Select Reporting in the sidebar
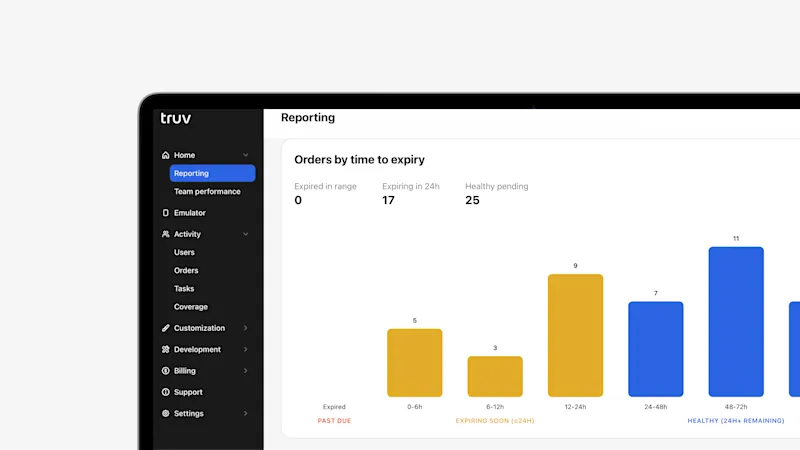The height and width of the screenshot is (450, 800). 212,173
